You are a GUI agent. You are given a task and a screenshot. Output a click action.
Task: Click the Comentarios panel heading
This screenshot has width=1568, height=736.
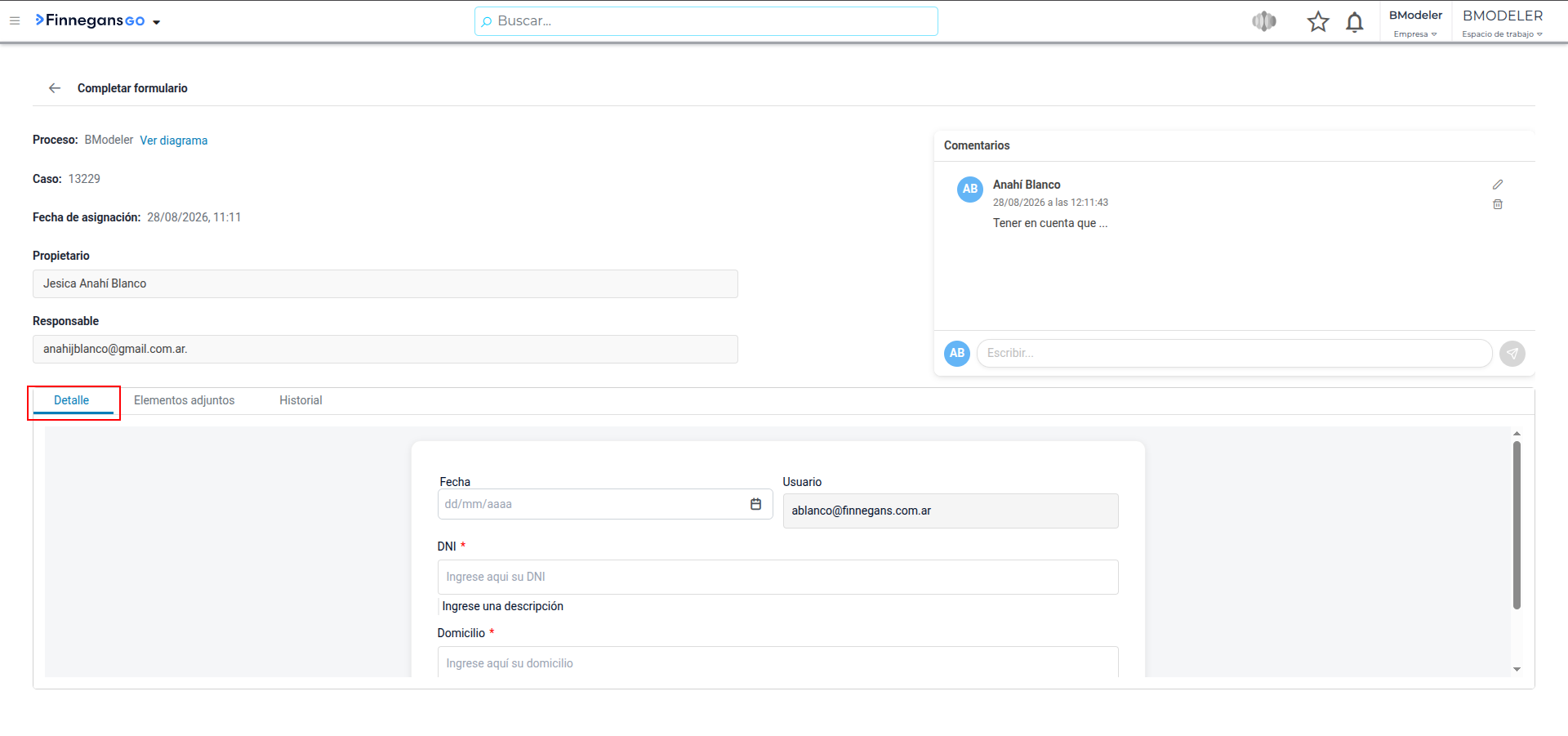pos(977,145)
